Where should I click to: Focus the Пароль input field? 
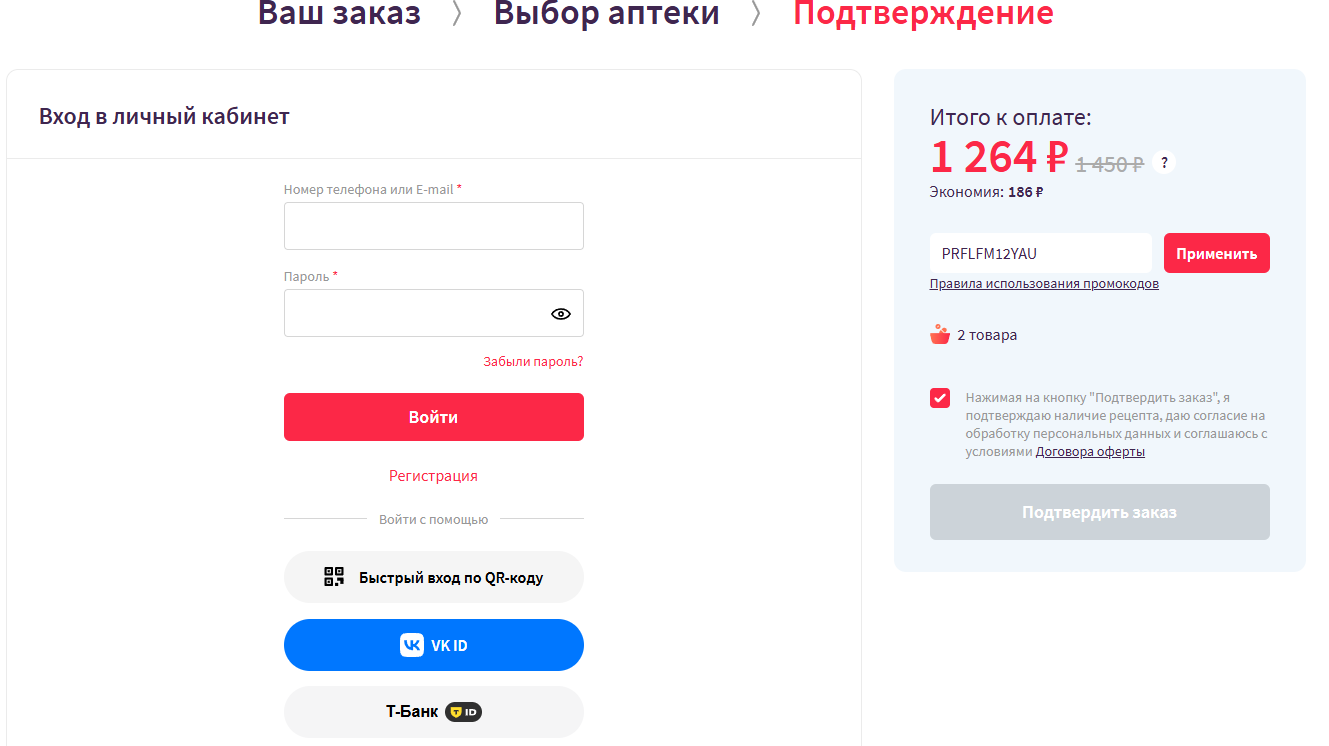pyautogui.click(x=415, y=314)
